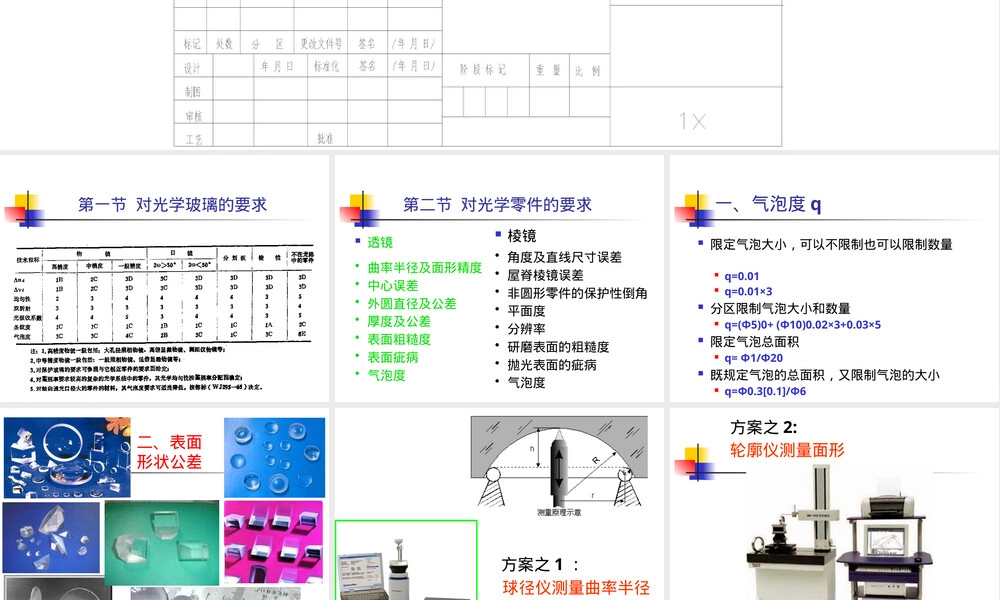Select the 二、表面形状公差 red title text

pos(170,452)
